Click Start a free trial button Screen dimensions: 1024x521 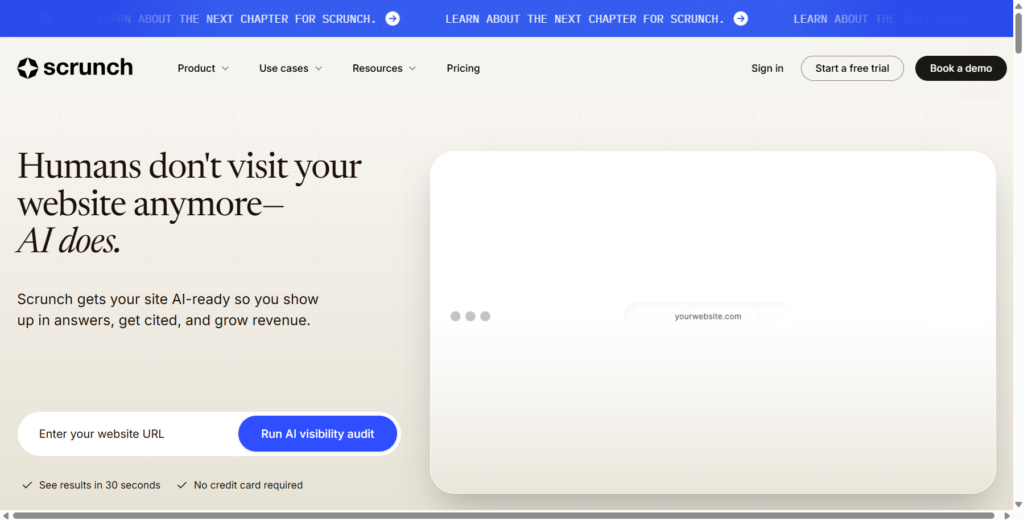[852, 68]
